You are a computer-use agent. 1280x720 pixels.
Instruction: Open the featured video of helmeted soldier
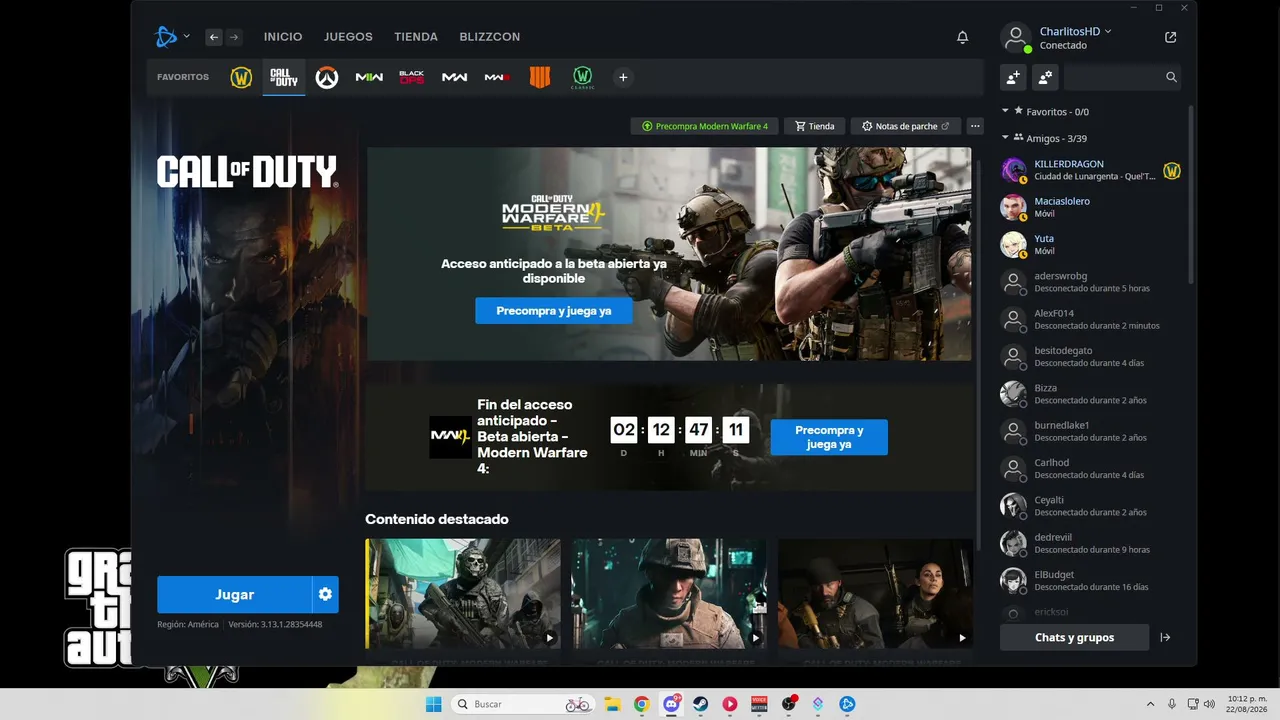pyautogui.click(x=669, y=594)
